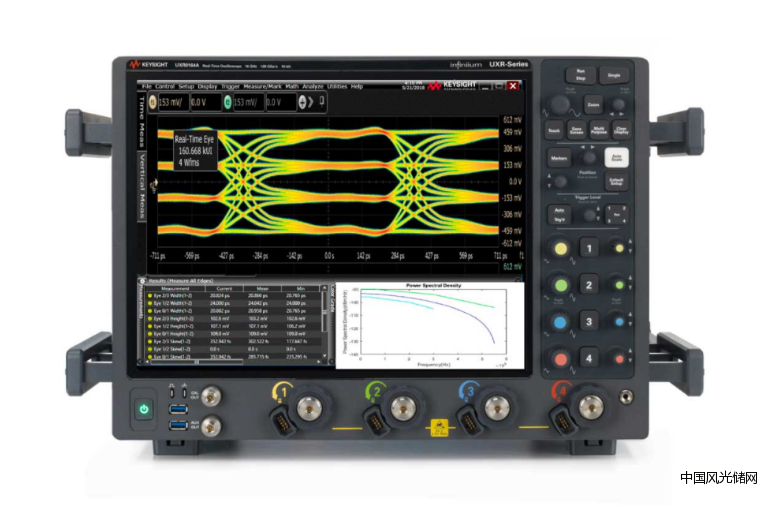Image resolution: width=766 pixels, height=508 pixels.
Task: Click the Mean column header
Action: [262, 289]
